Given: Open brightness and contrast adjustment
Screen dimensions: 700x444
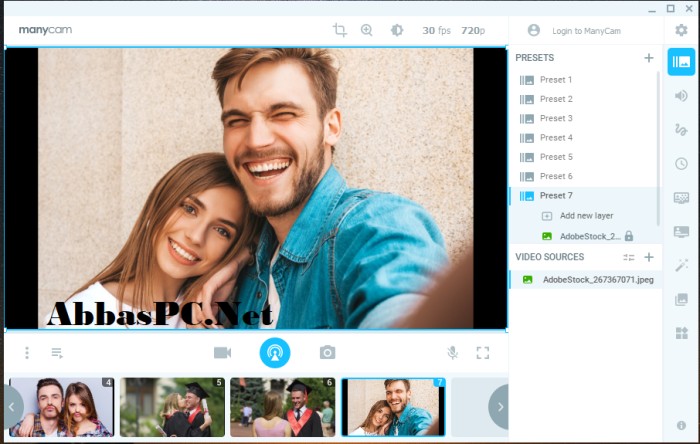Looking at the screenshot, I should (x=397, y=30).
